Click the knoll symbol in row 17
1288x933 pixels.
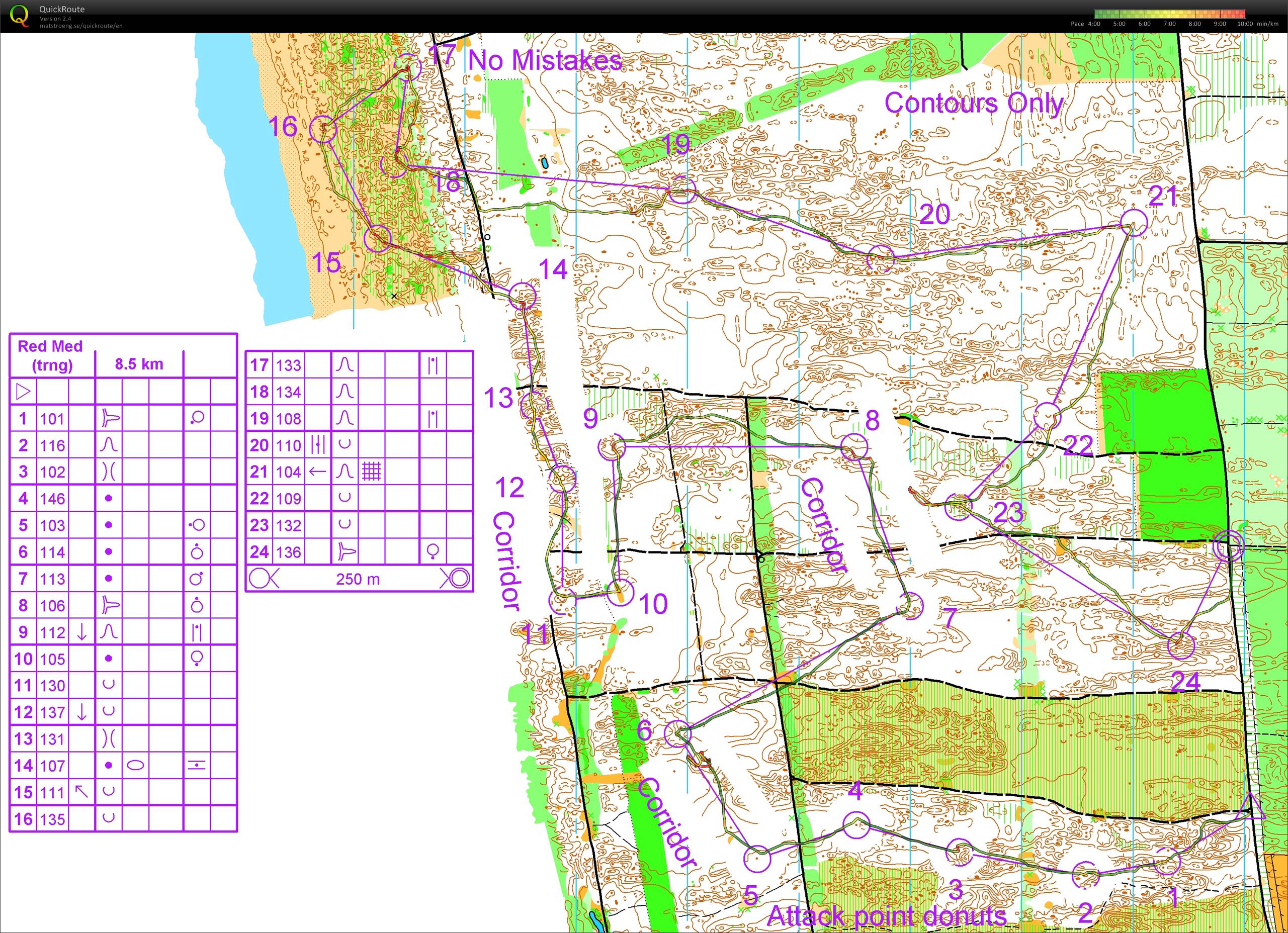pyautogui.click(x=345, y=364)
